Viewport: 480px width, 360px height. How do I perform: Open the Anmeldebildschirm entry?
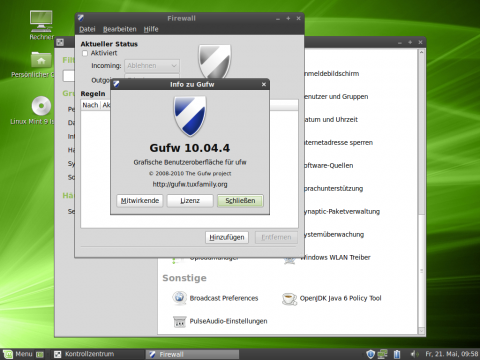tap(332, 74)
